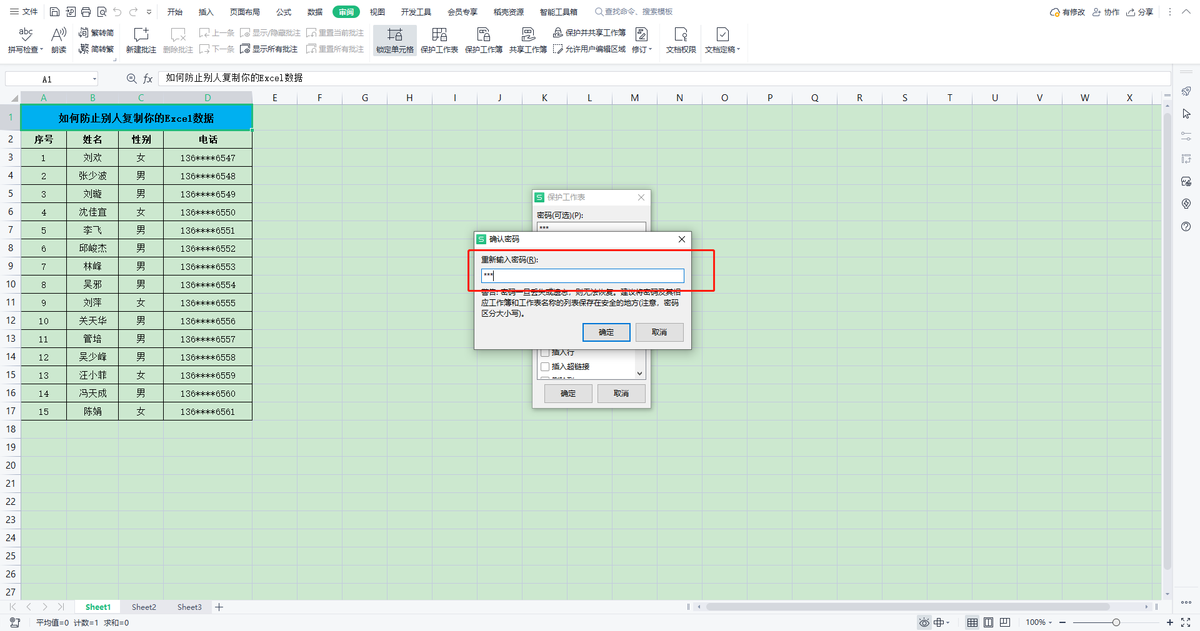Select column header D
Image resolution: width=1200 pixels, height=631 pixels.
click(208, 98)
